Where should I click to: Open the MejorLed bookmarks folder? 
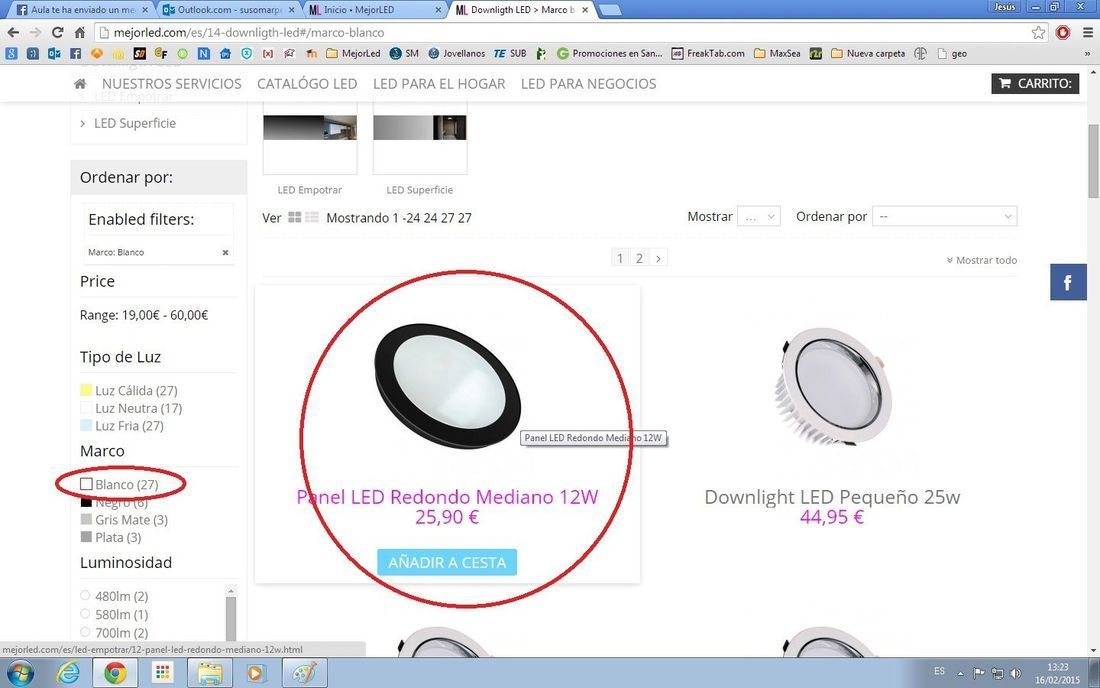tap(353, 53)
